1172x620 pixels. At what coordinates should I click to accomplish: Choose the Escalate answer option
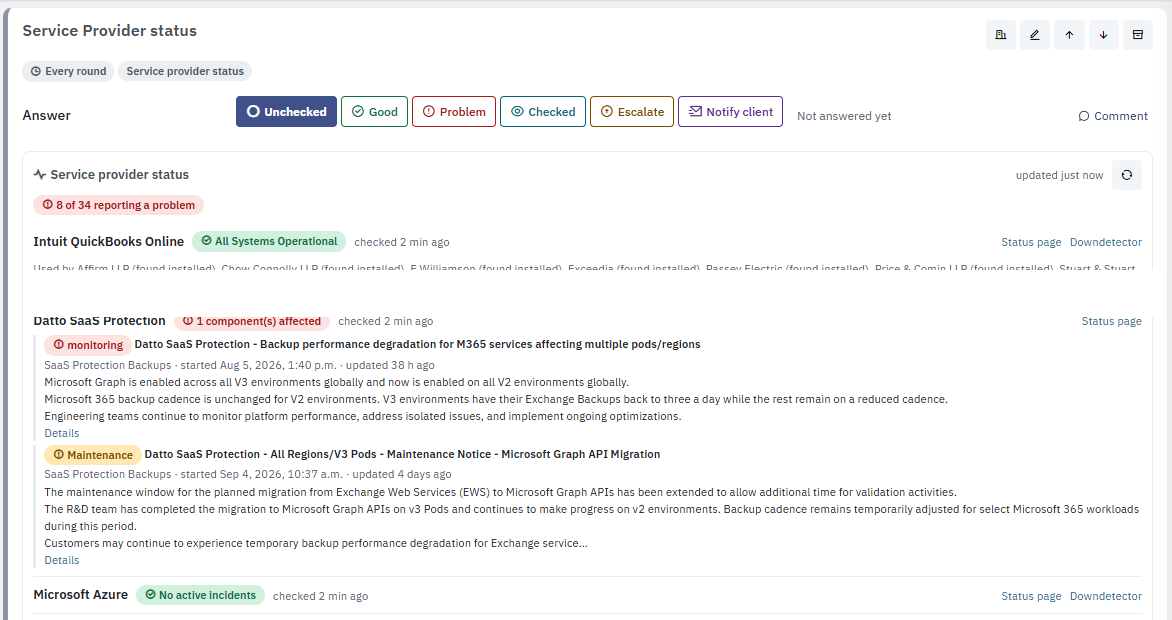(632, 111)
